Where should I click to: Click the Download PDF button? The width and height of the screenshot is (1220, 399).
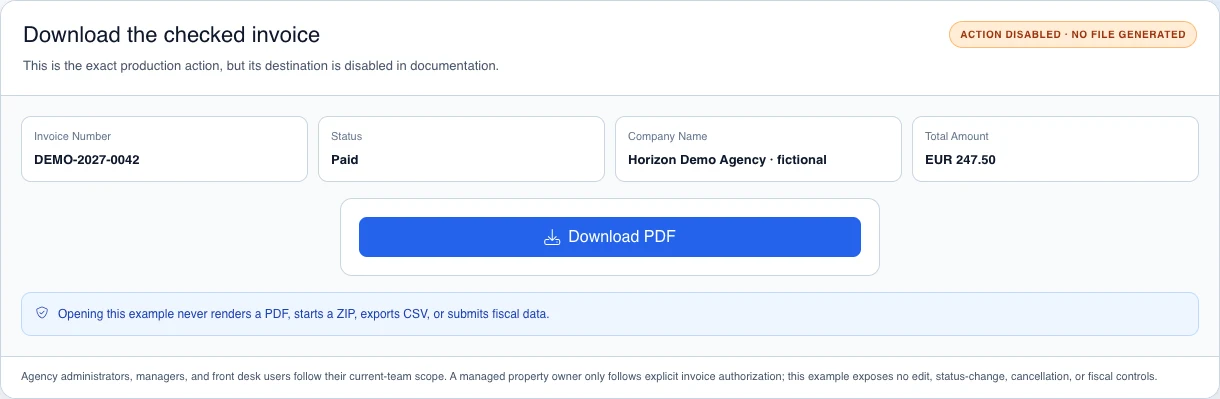pyautogui.click(x=610, y=237)
